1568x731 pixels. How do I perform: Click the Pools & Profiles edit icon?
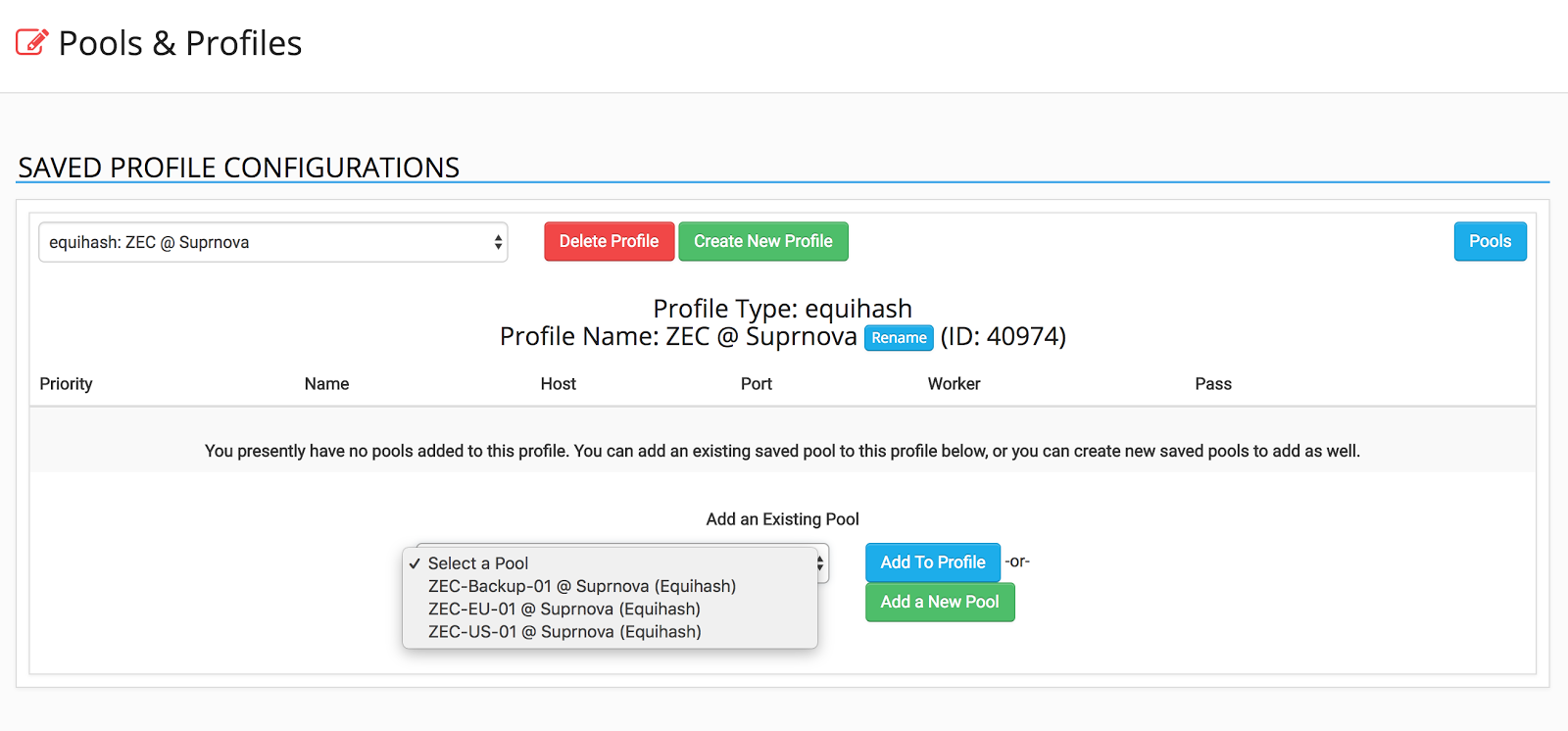click(32, 42)
